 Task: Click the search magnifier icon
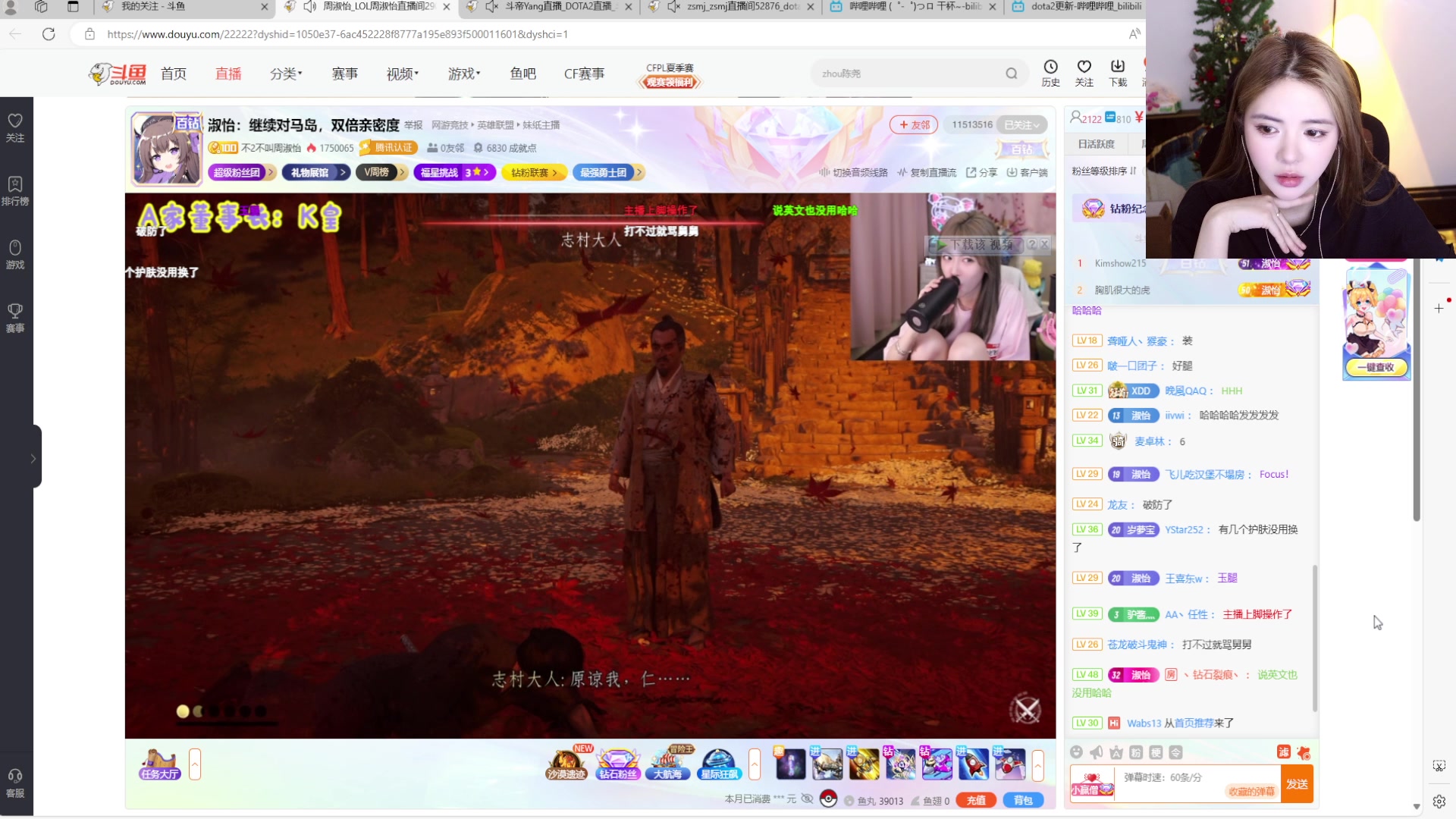(1012, 74)
